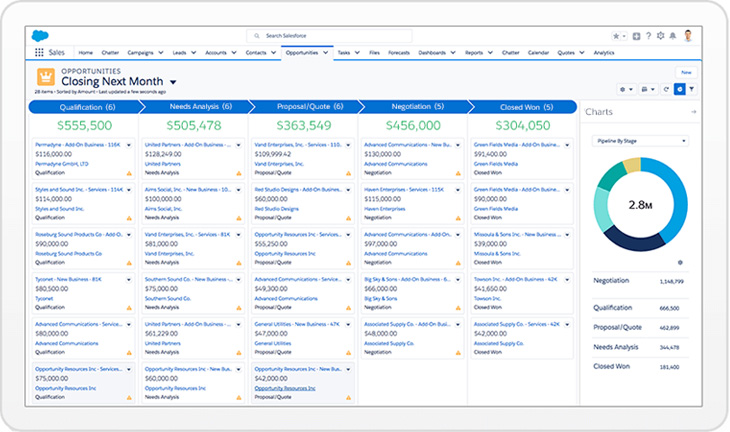
Task: Click warning icon on Red Studio Designs card
Action: tap(348, 218)
